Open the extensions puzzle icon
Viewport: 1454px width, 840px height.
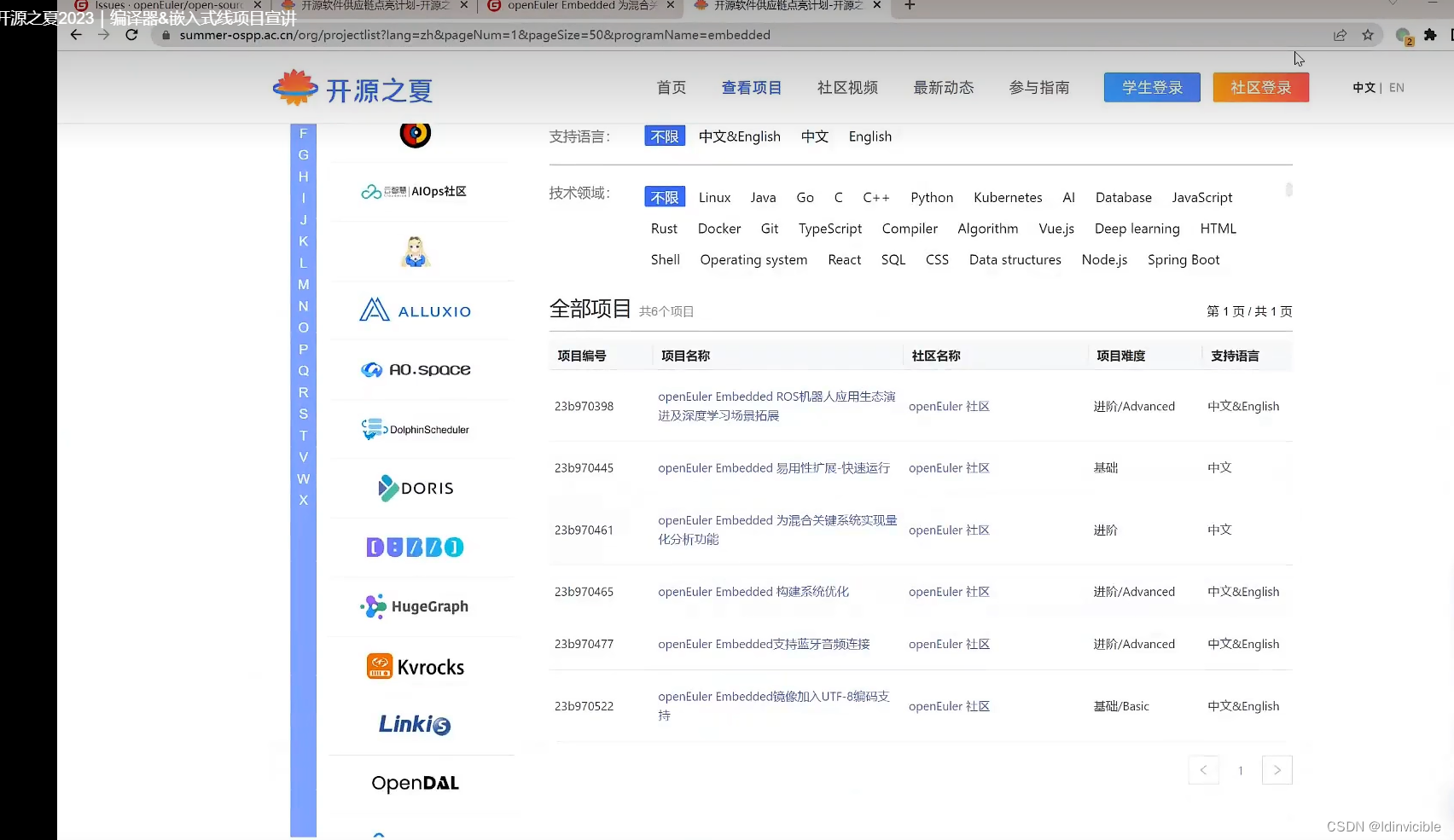pyautogui.click(x=1430, y=35)
